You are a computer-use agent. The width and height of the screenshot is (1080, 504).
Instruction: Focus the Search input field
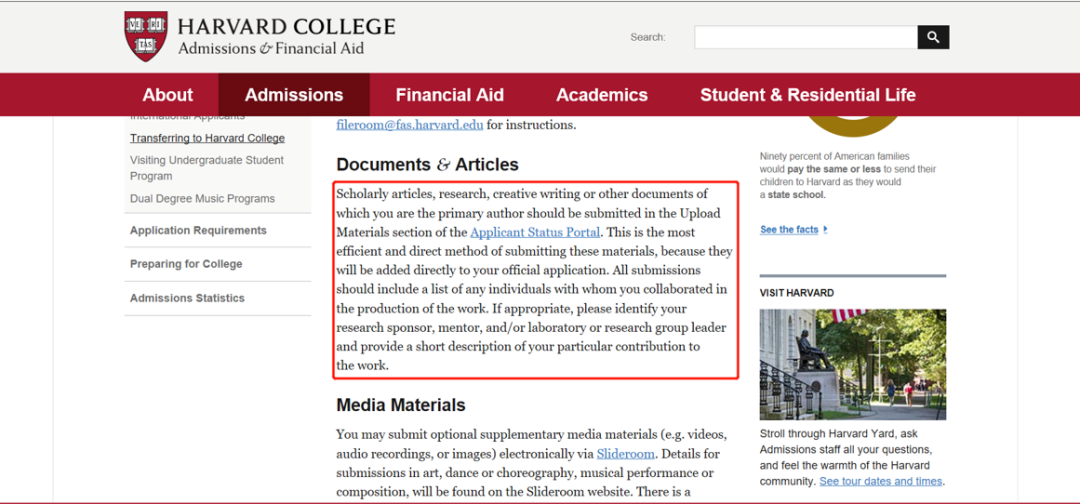[x=806, y=37]
